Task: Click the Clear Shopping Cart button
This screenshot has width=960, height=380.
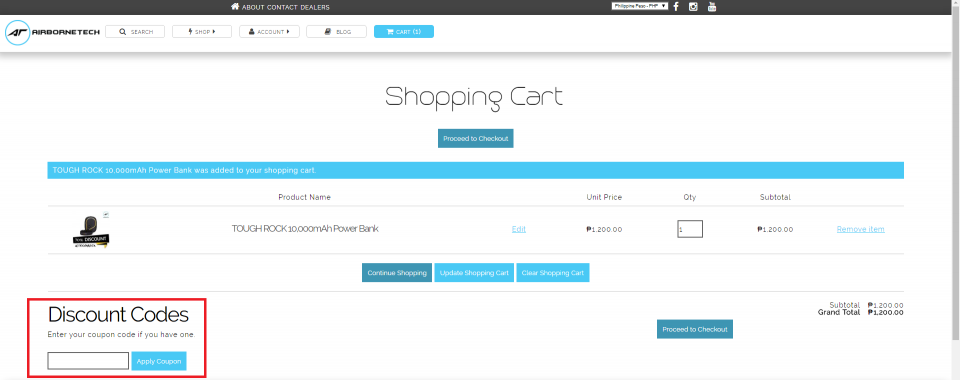Action: pyautogui.click(x=553, y=273)
